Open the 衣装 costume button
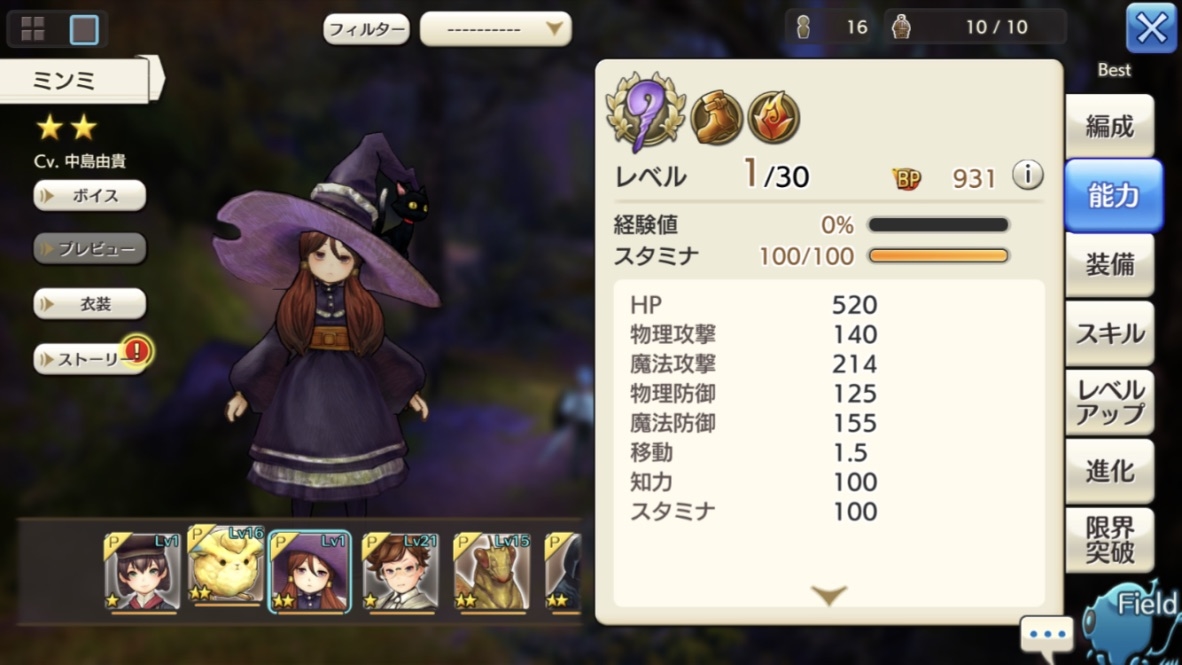Viewport: 1182px width, 665px height. [90, 304]
